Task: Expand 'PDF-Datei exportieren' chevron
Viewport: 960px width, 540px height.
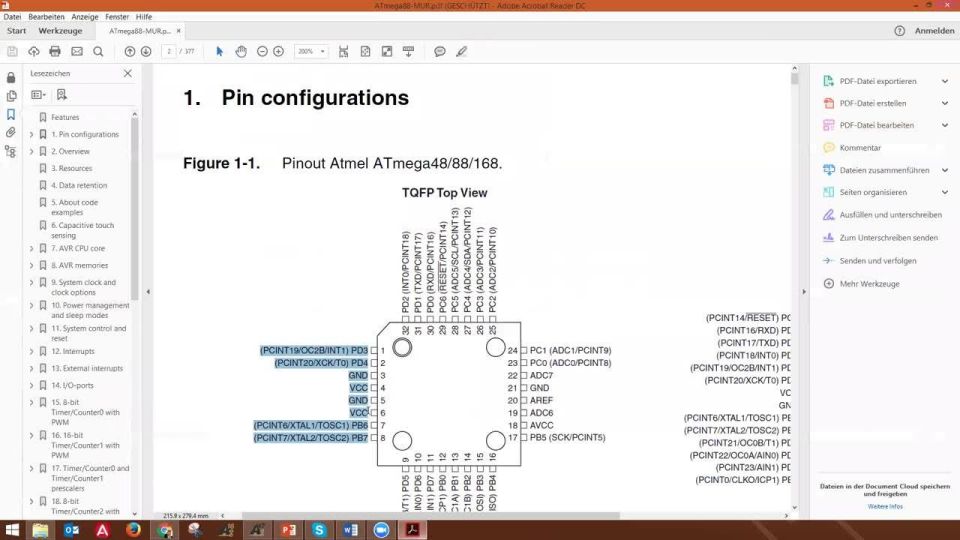Action: 945,81
